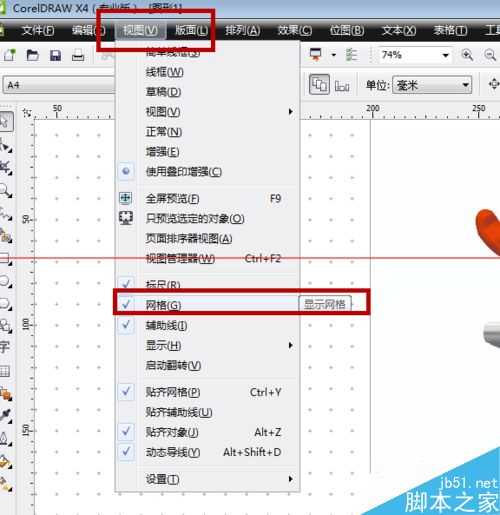The image size is (500, 515).
Task: Open 视图管理器(W) view manager
Action: (x=207, y=259)
